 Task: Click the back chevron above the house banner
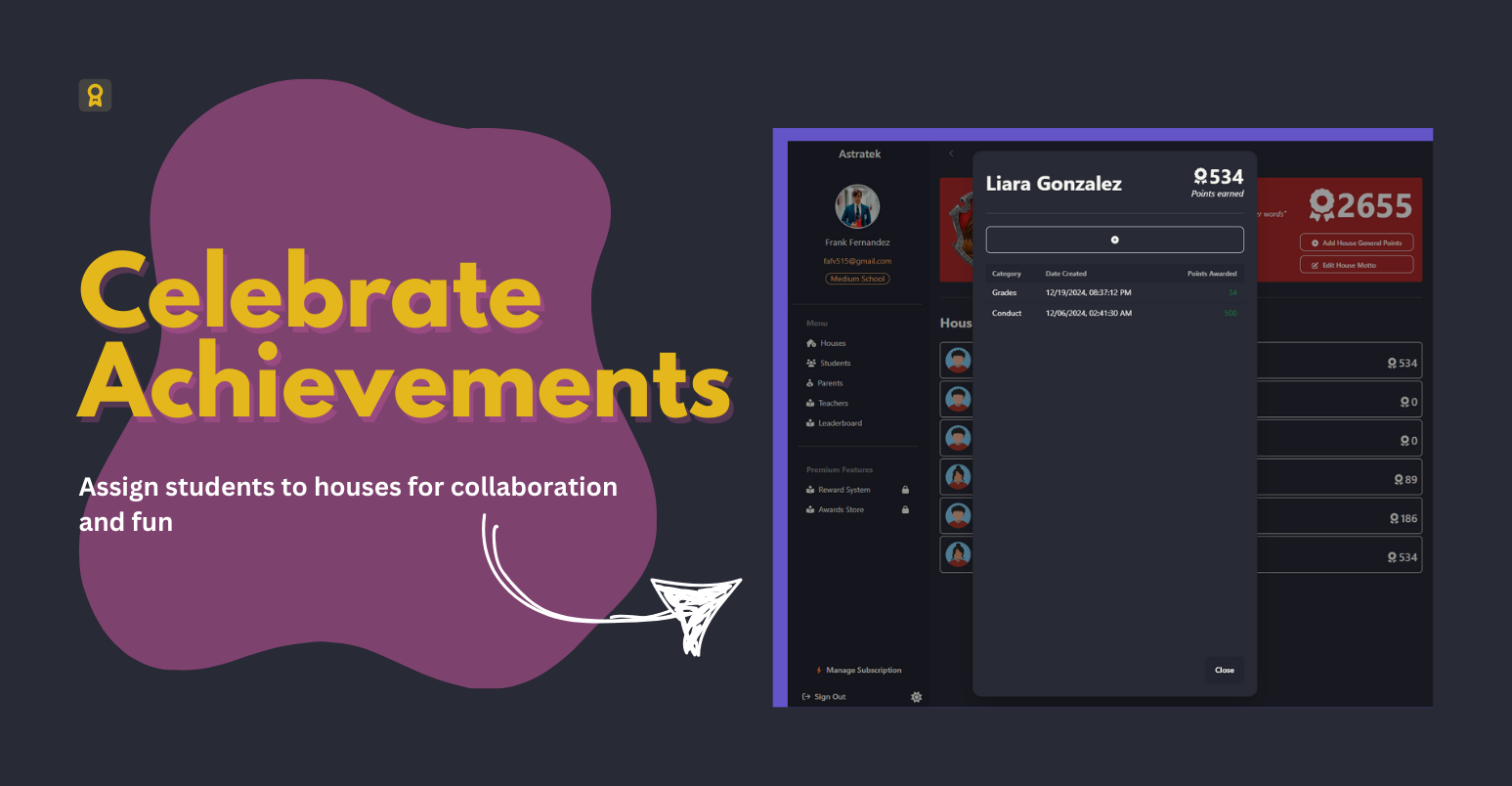[951, 153]
